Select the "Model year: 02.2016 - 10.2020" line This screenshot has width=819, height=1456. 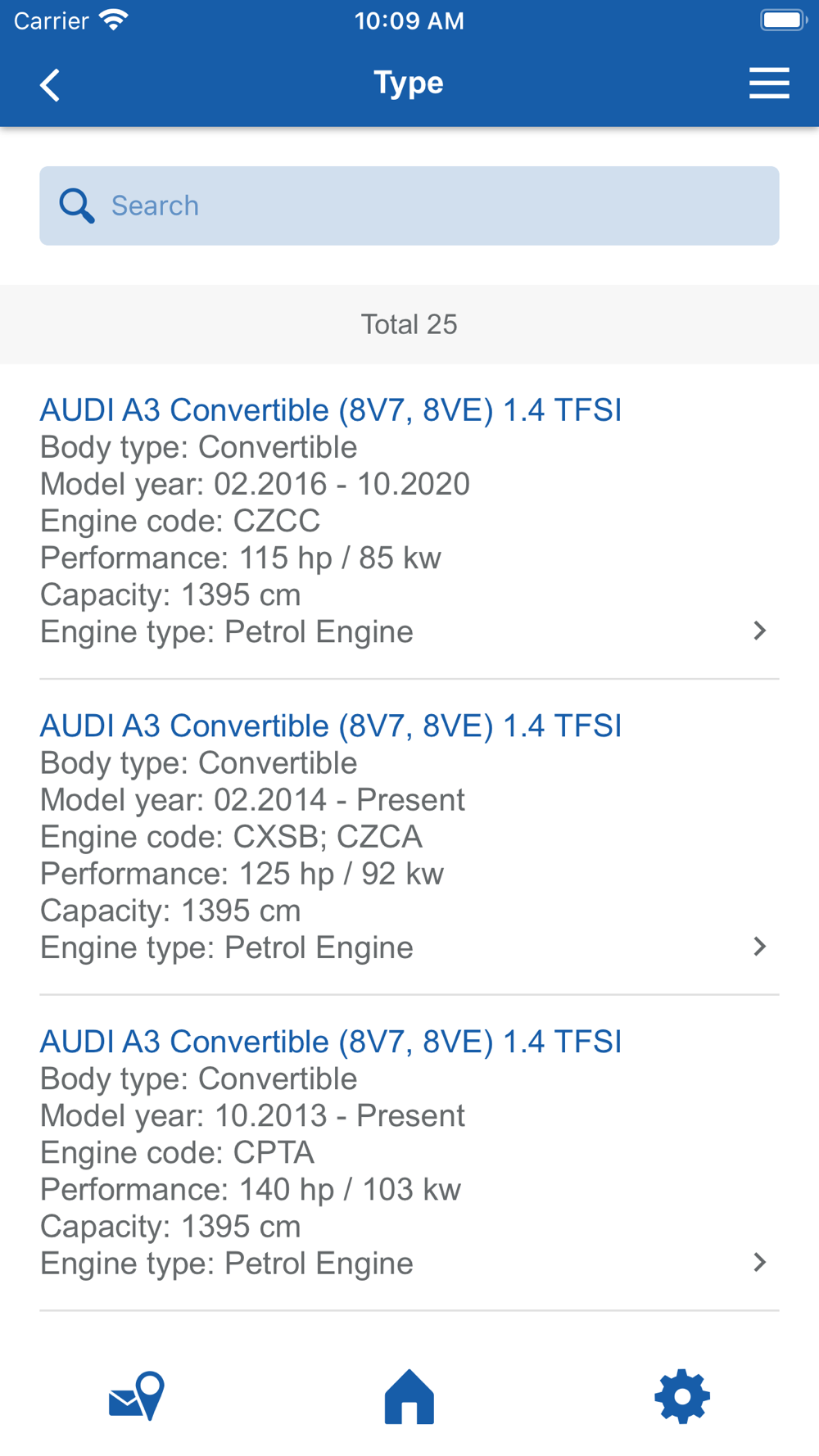pyautogui.click(x=255, y=484)
